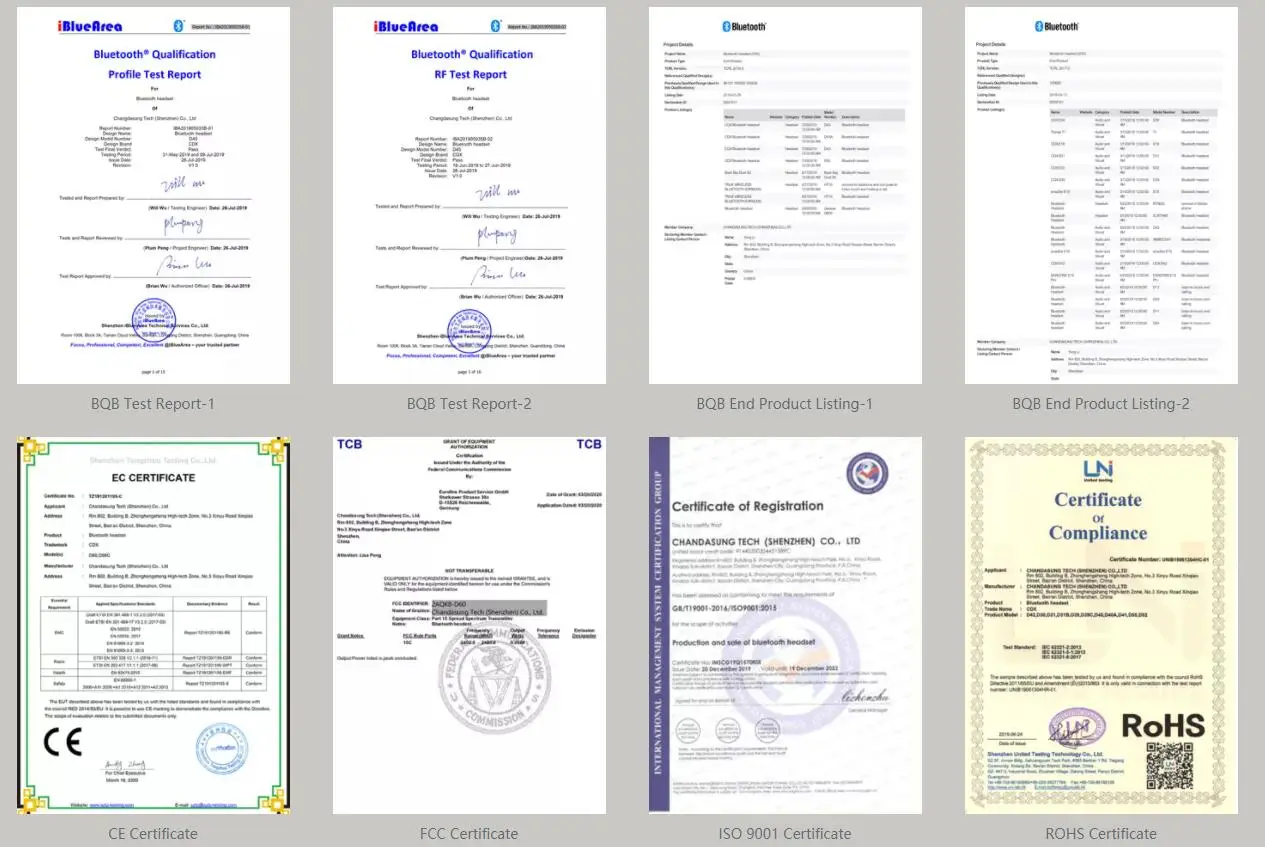The width and height of the screenshot is (1265, 847).
Task: Click the 'ISO 9001 Certificate' caption
Action: 785,833
